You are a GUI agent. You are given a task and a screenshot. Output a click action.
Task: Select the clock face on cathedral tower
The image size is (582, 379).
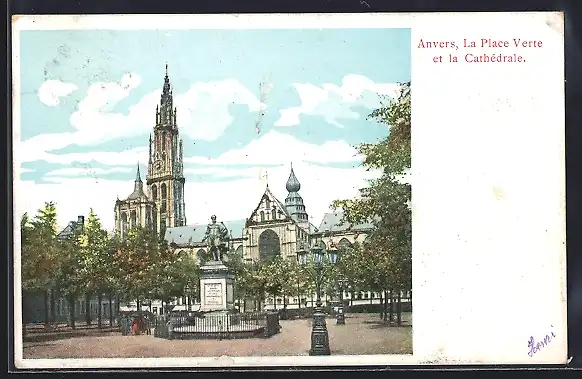click(158, 164)
